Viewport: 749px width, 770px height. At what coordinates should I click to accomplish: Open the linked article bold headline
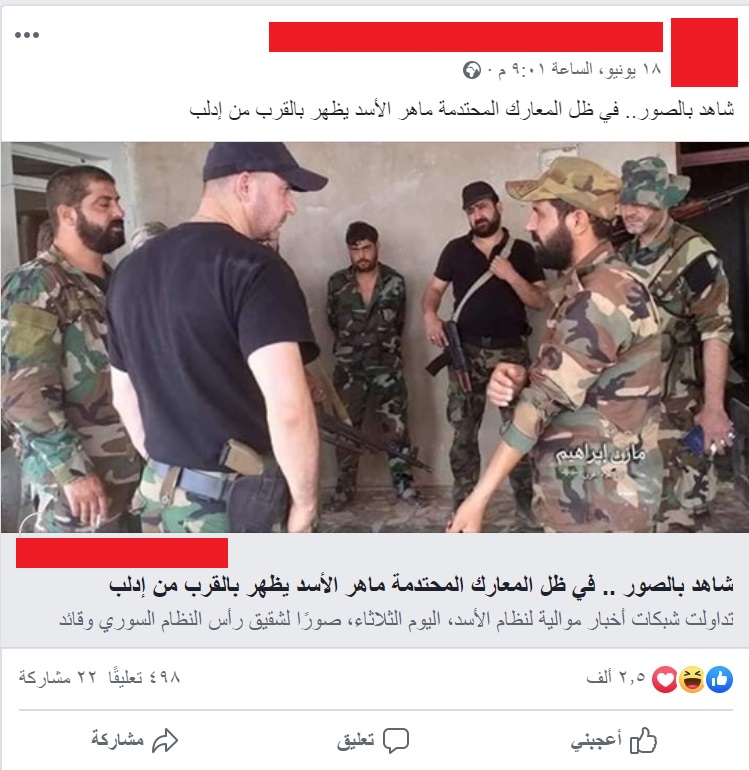coord(421,586)
